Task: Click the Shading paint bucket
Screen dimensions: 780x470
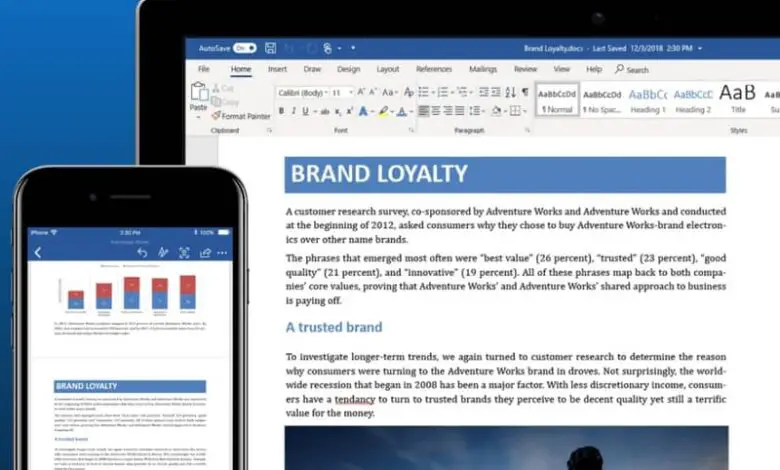Action: 496,110
